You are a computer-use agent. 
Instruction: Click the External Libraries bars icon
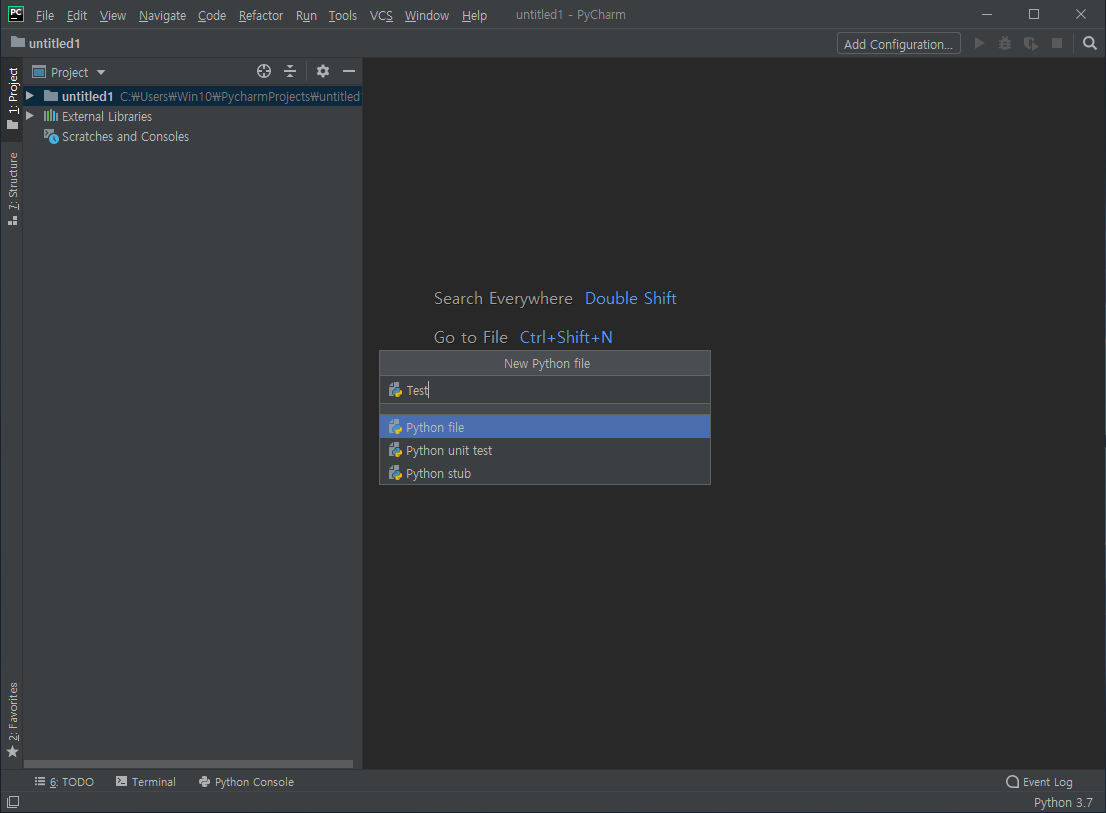click(51, 116)
